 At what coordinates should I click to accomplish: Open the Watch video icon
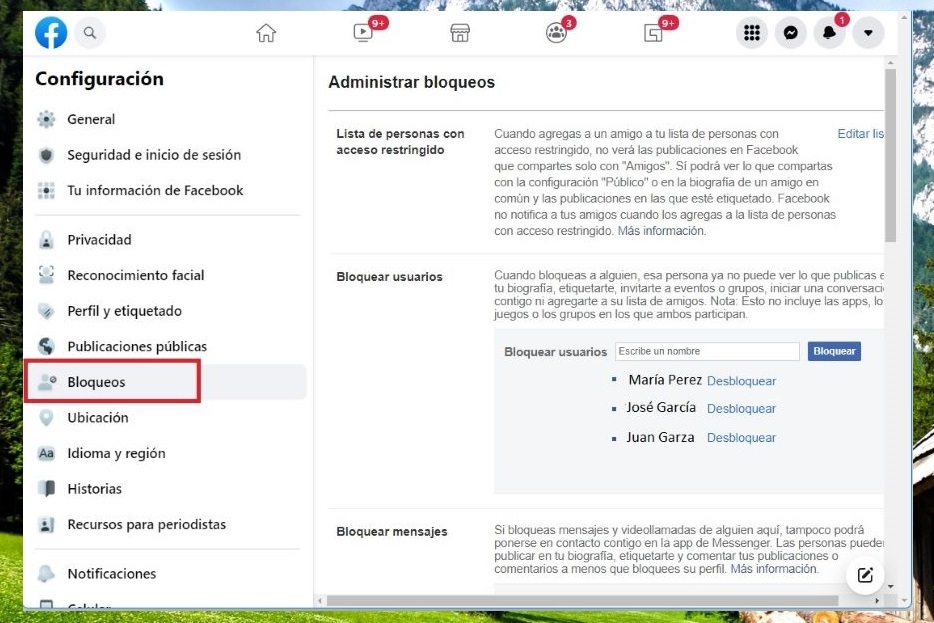click(362, 32)
